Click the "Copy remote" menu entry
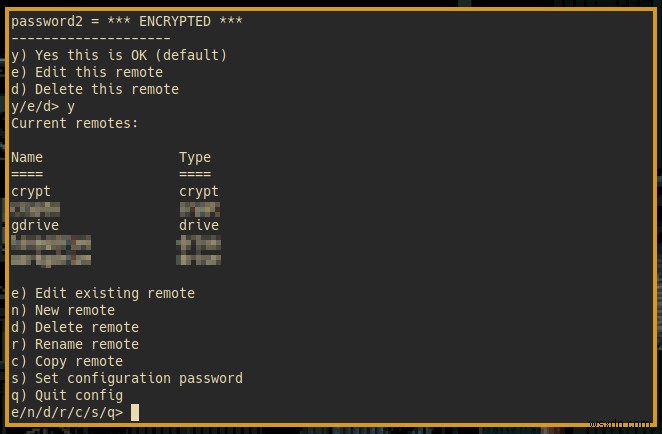Image resolution: width=662 pixels, height=434 pixels. click(x=67, y=361)
